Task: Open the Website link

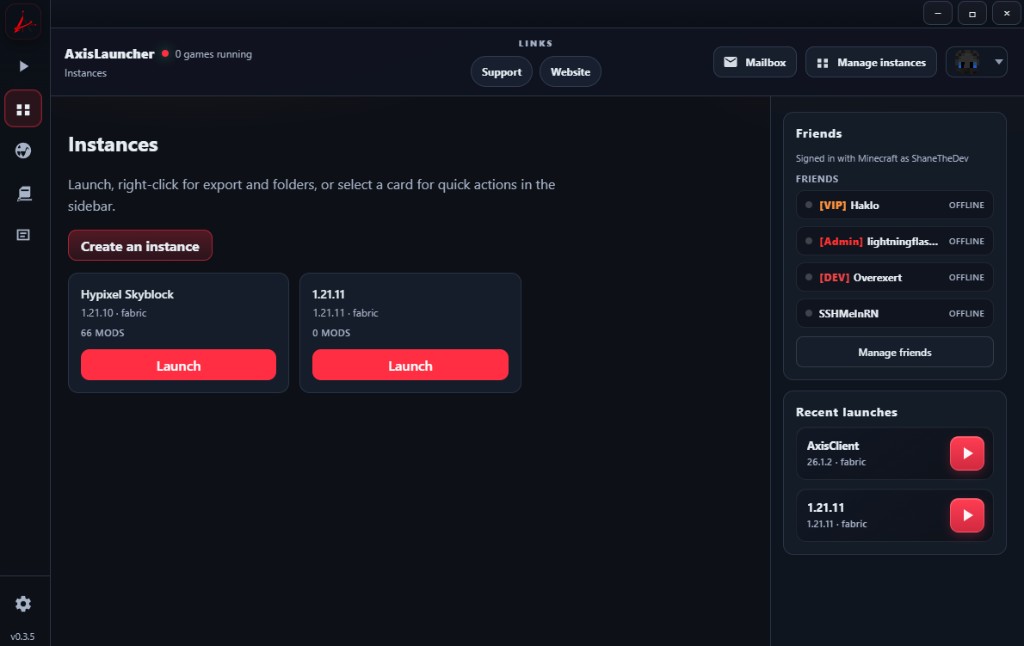Action: point(570,72)
